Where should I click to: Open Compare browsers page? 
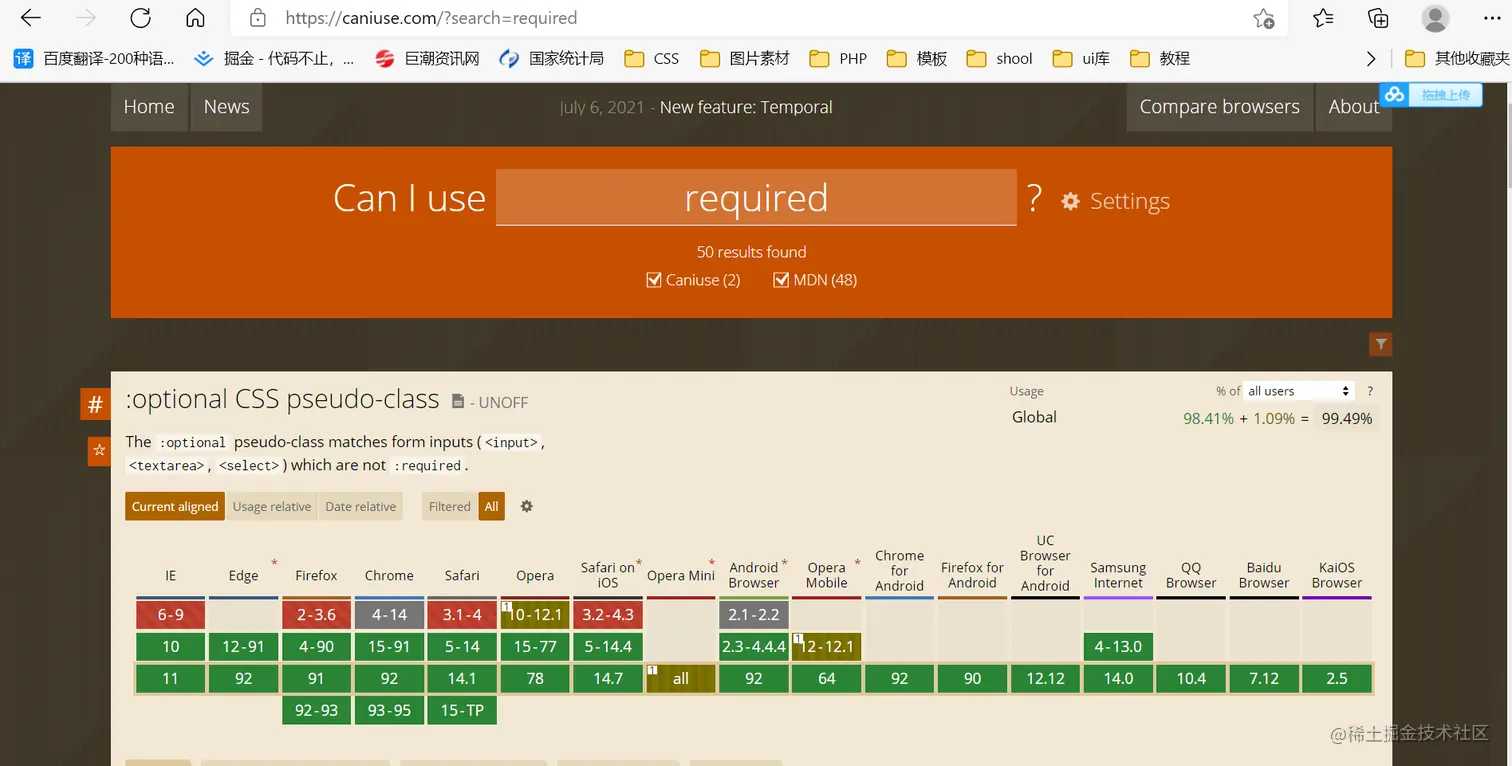[x=1219, y=107]
